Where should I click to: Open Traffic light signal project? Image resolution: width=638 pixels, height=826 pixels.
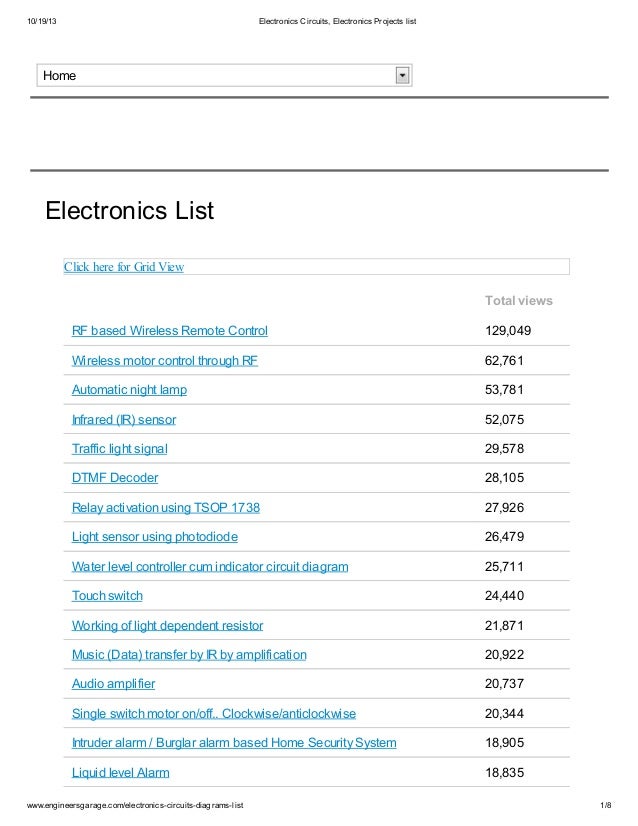click(x=120, y=449)
